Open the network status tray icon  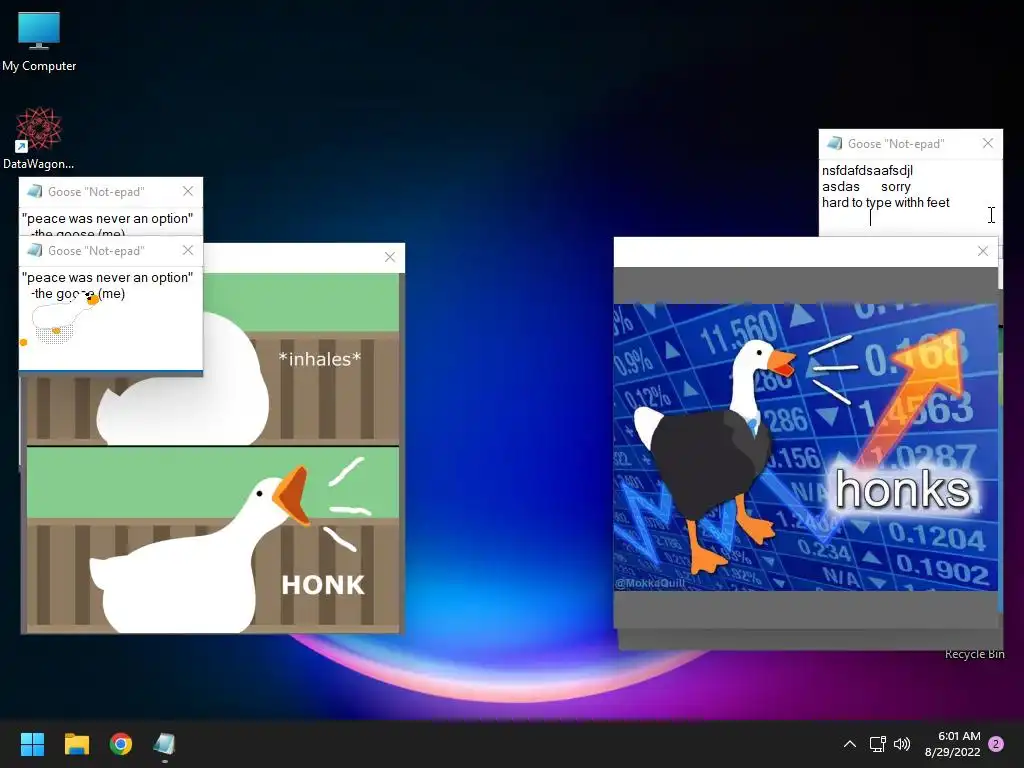877,744
